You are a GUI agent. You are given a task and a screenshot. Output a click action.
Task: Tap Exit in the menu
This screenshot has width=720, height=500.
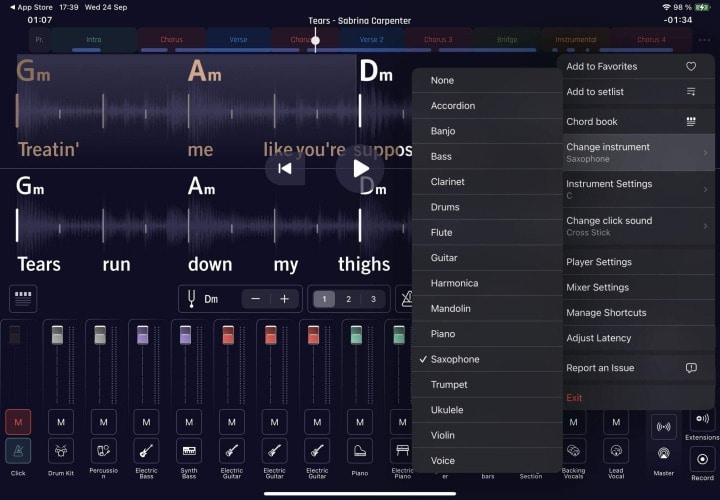(x=636, y=398)
